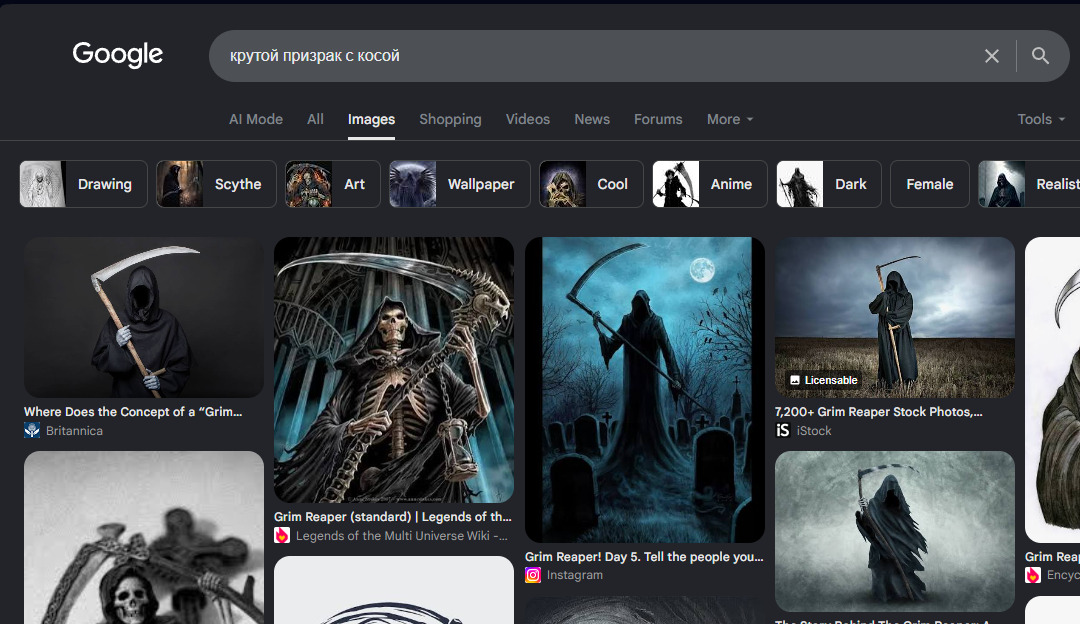Open the skeleton reaper with hourglass image
1080x624 pixels.
point(394,370)
